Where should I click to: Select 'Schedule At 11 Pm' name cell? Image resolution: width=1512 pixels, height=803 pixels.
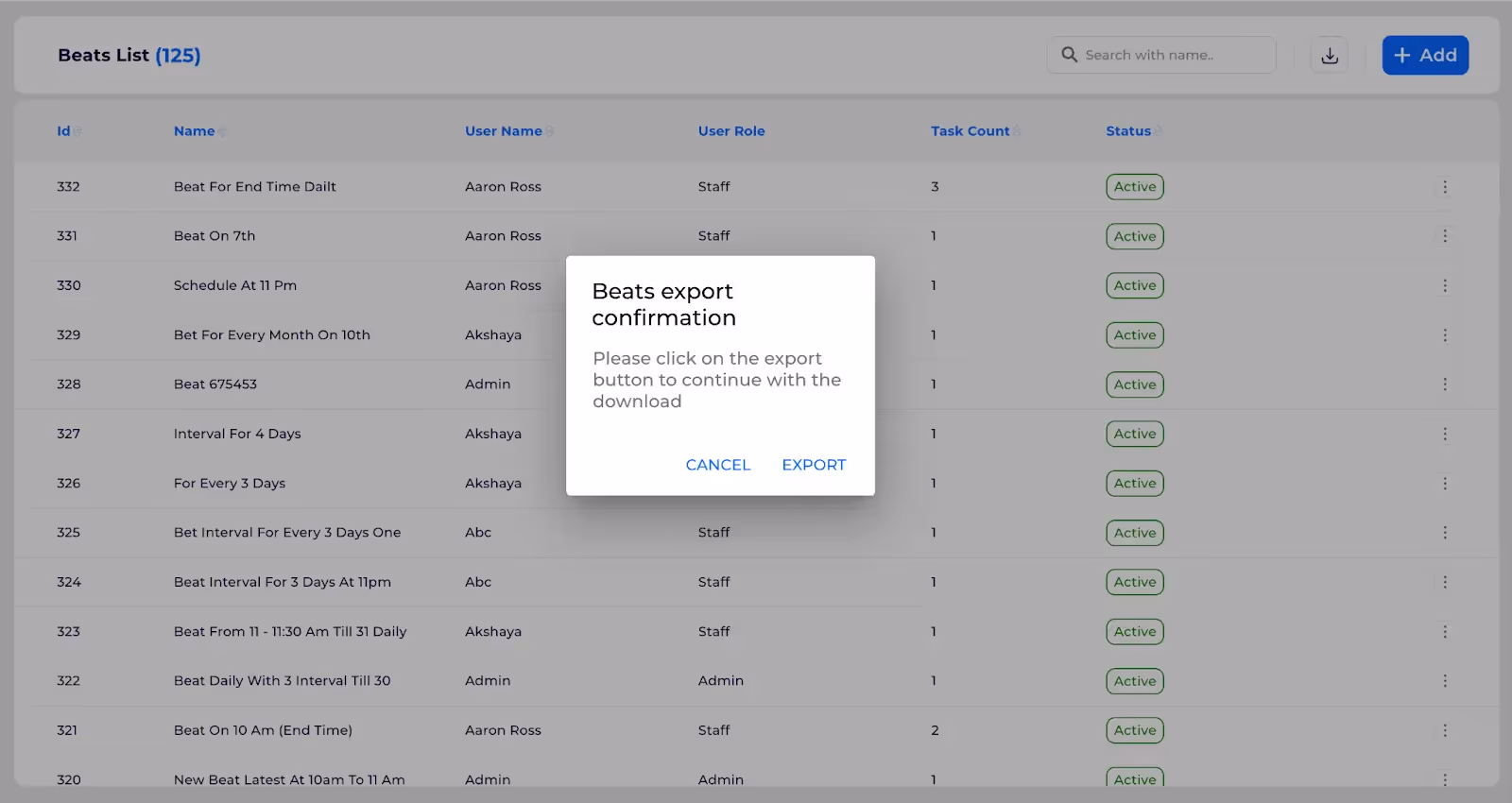point(235,285)
